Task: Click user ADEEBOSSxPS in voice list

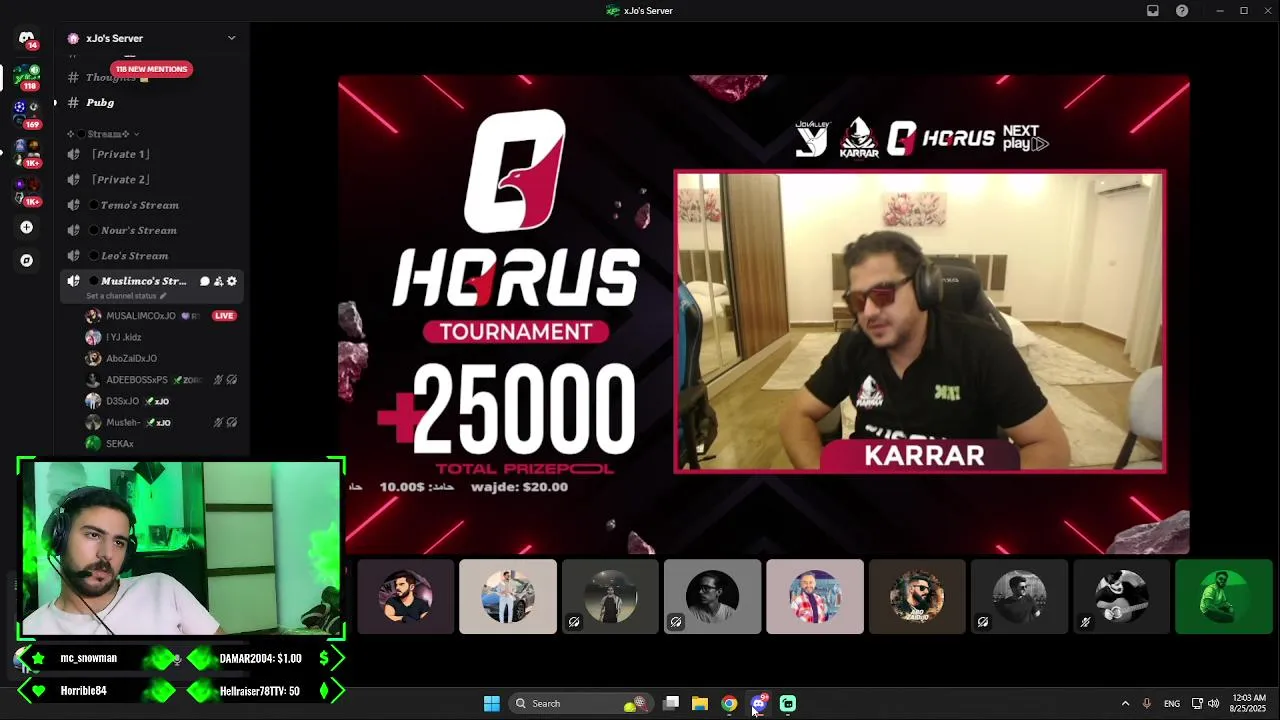Action: click(x=162, y=380)
